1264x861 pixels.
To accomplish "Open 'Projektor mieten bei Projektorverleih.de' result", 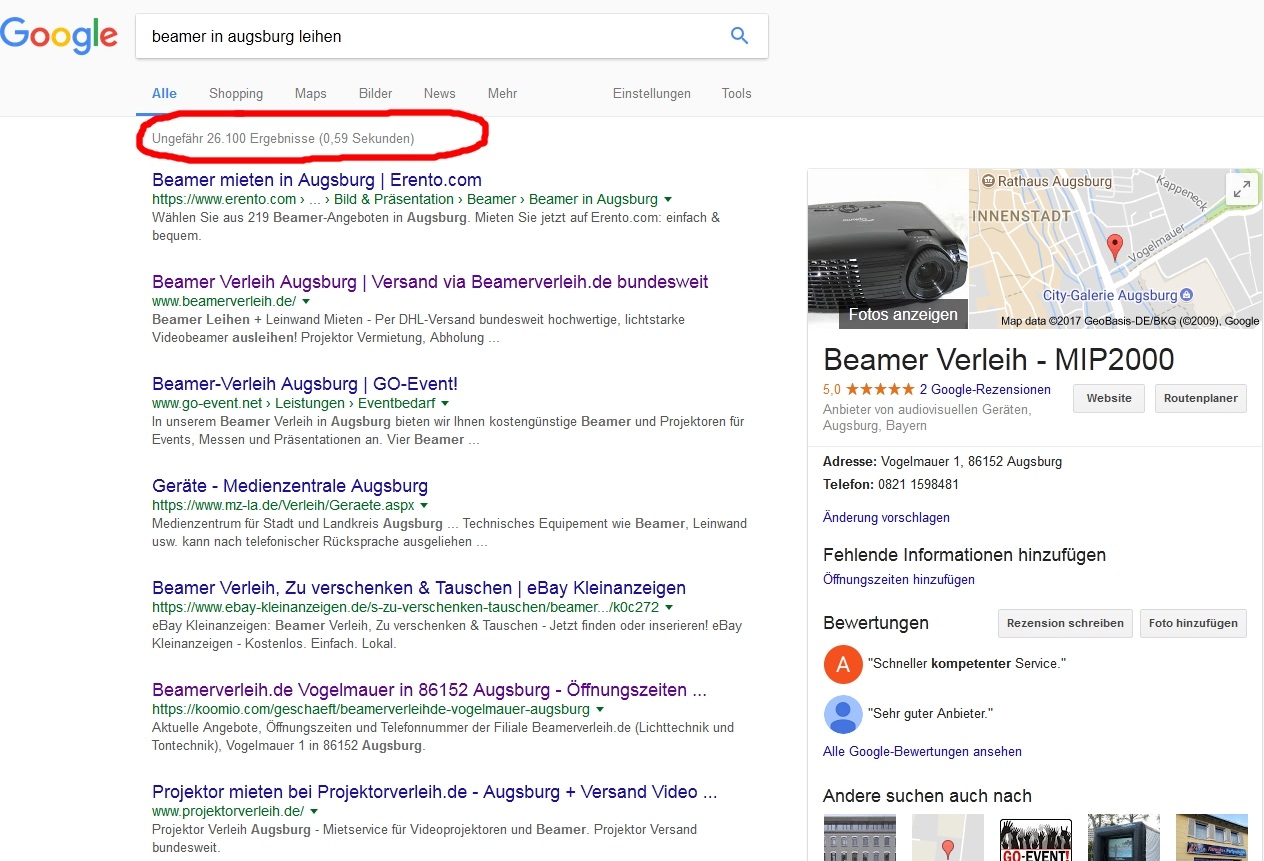I will click(435, 792).
